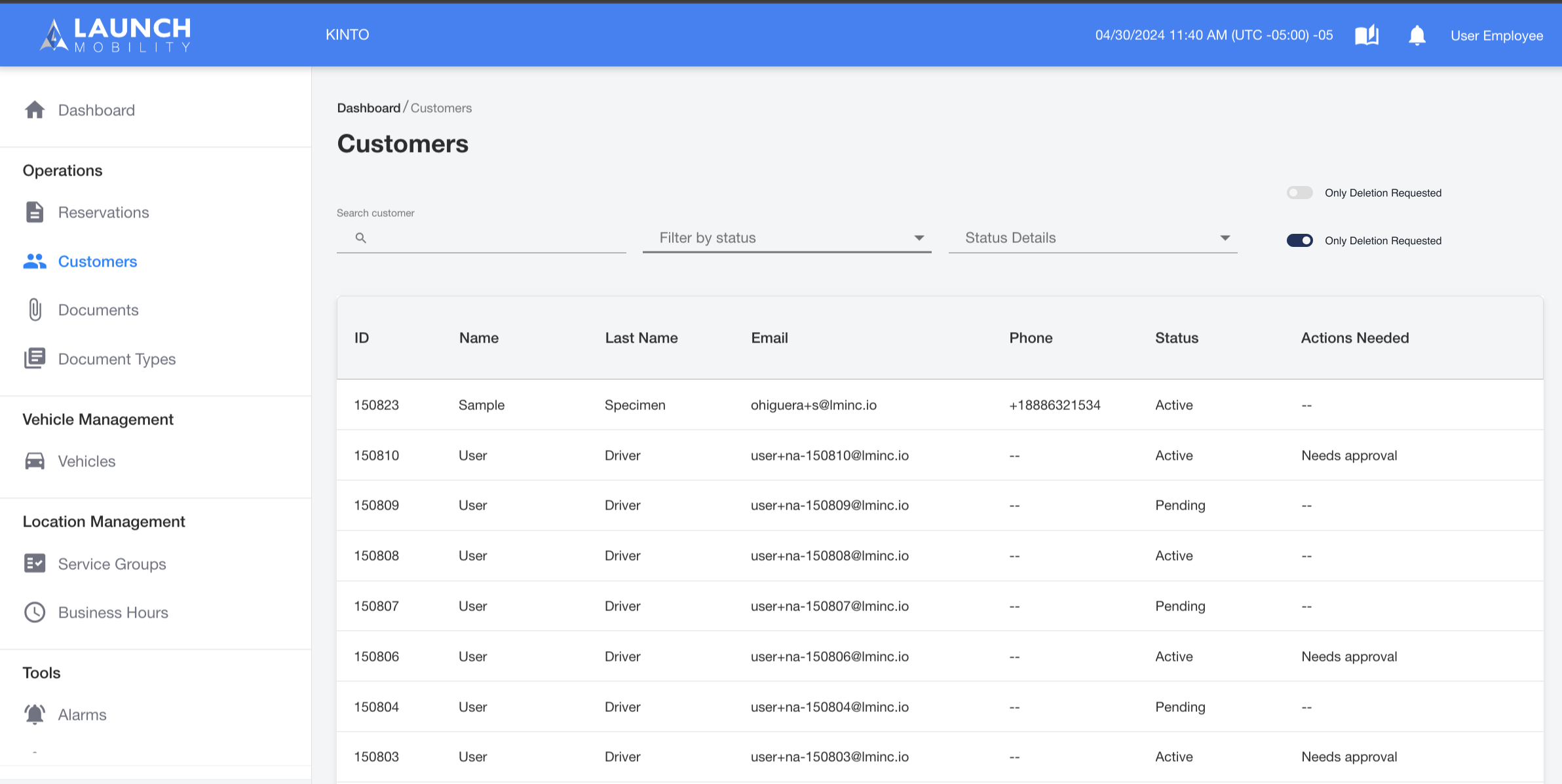Viewport: 1562px width, 784px height.
Task: Open Reservations in sidebar
Action: point(104,212)
